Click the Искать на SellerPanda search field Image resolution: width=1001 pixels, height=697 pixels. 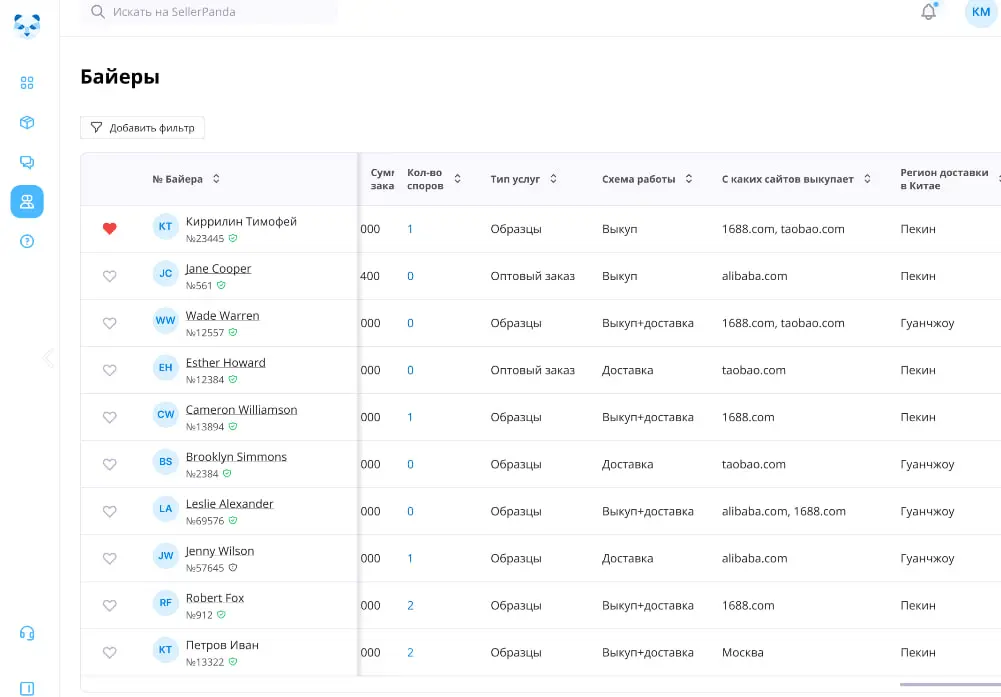tap(210, 12)
